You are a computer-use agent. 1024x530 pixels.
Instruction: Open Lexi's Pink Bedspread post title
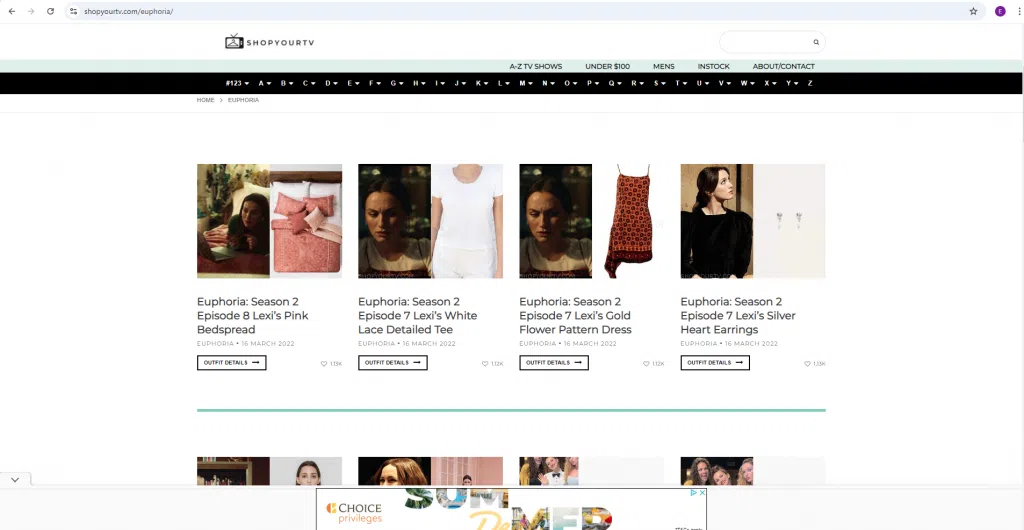tap(253, 316)
